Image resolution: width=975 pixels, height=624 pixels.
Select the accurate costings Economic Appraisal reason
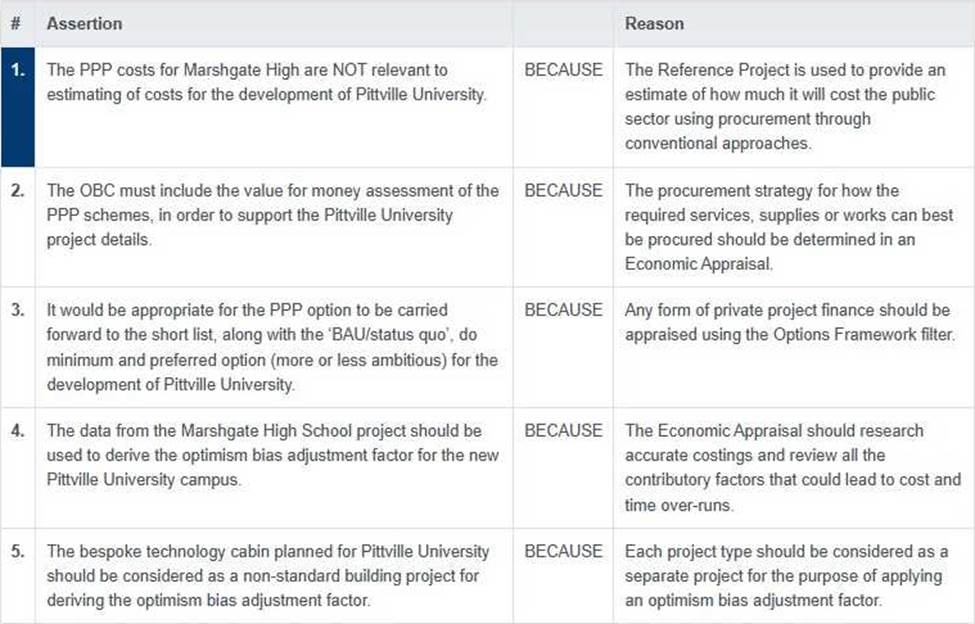(792, 467)
